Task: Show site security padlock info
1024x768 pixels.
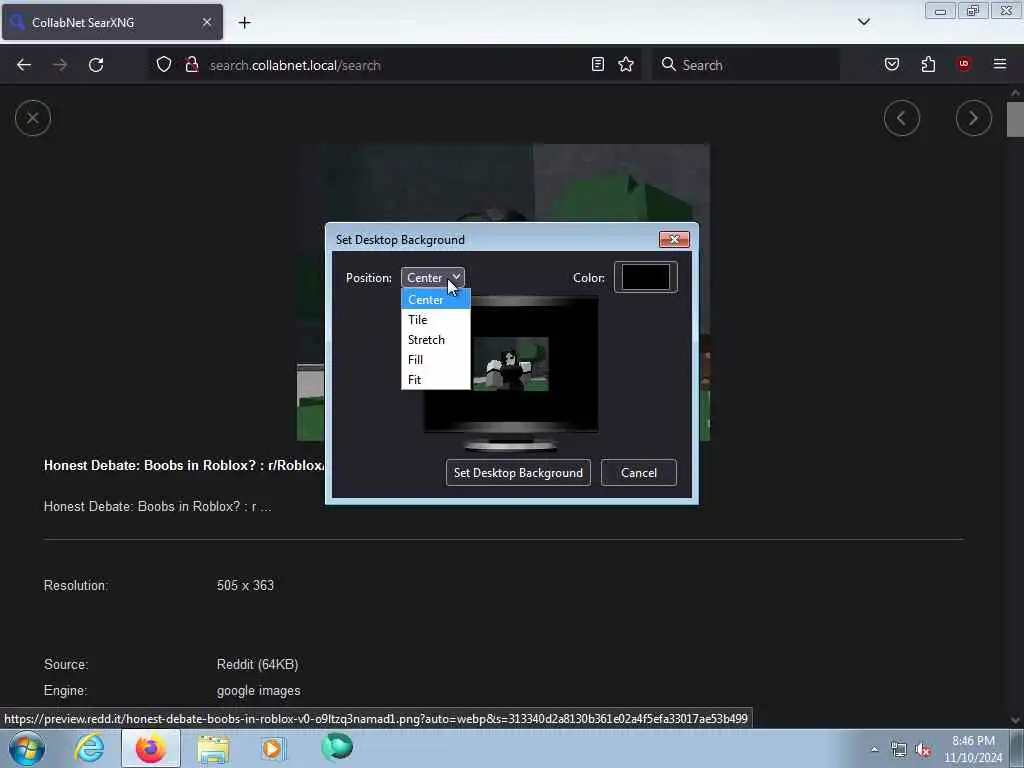Action: [191, 64]
